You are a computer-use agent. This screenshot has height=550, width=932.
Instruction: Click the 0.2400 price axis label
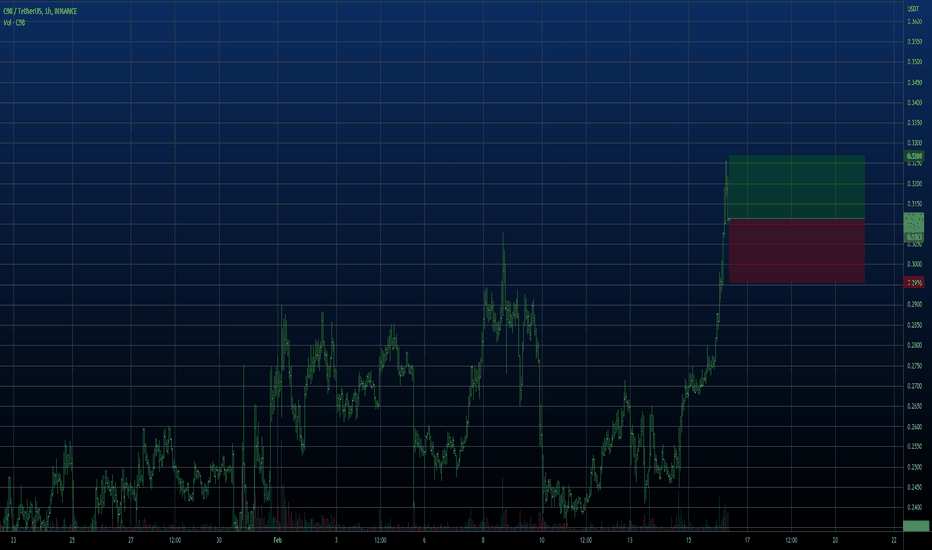point(915,507)
